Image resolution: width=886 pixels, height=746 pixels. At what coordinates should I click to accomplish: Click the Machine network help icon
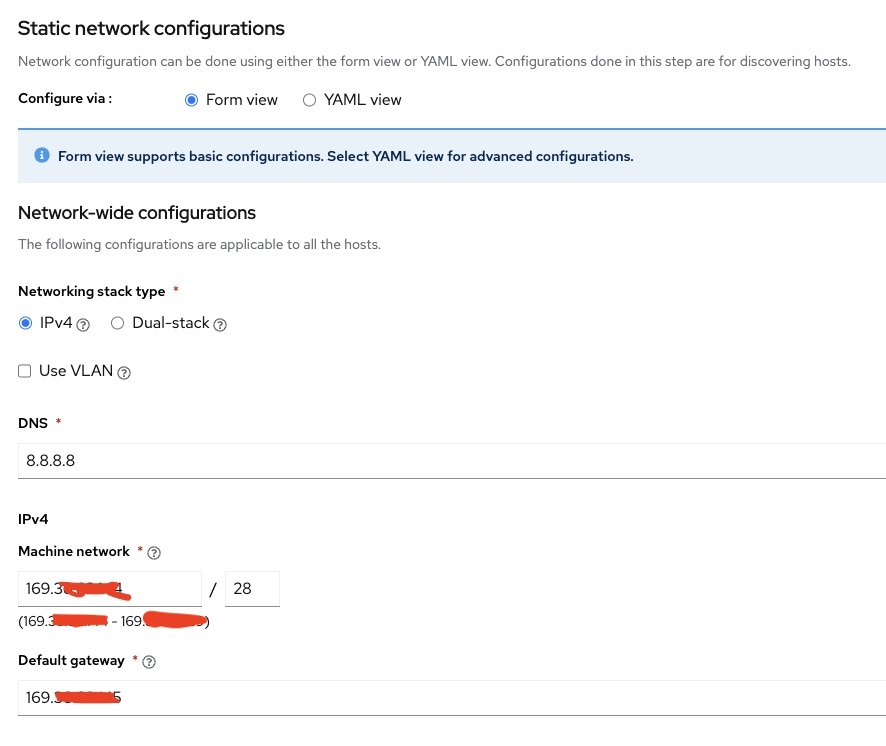[x=153, y=552]
